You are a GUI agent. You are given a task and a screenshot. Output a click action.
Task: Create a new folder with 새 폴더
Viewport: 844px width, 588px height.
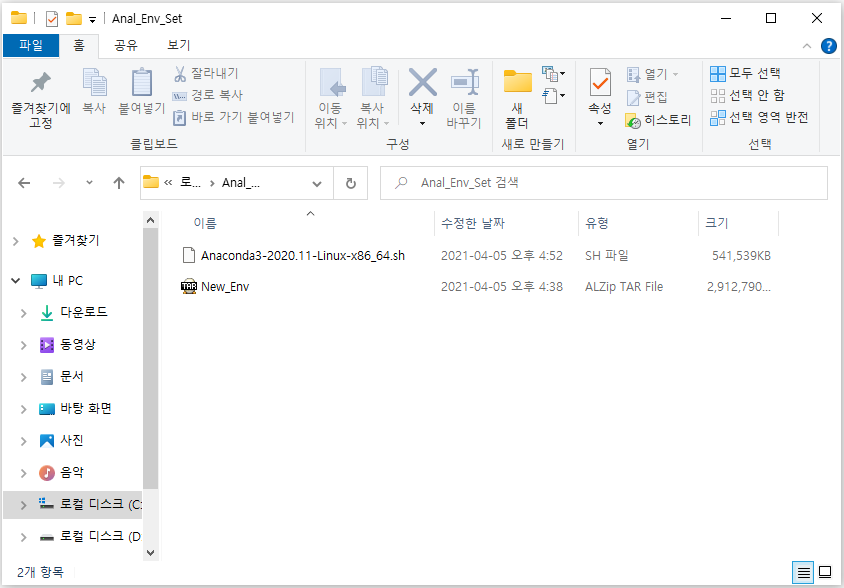click(x=517, y=100)
